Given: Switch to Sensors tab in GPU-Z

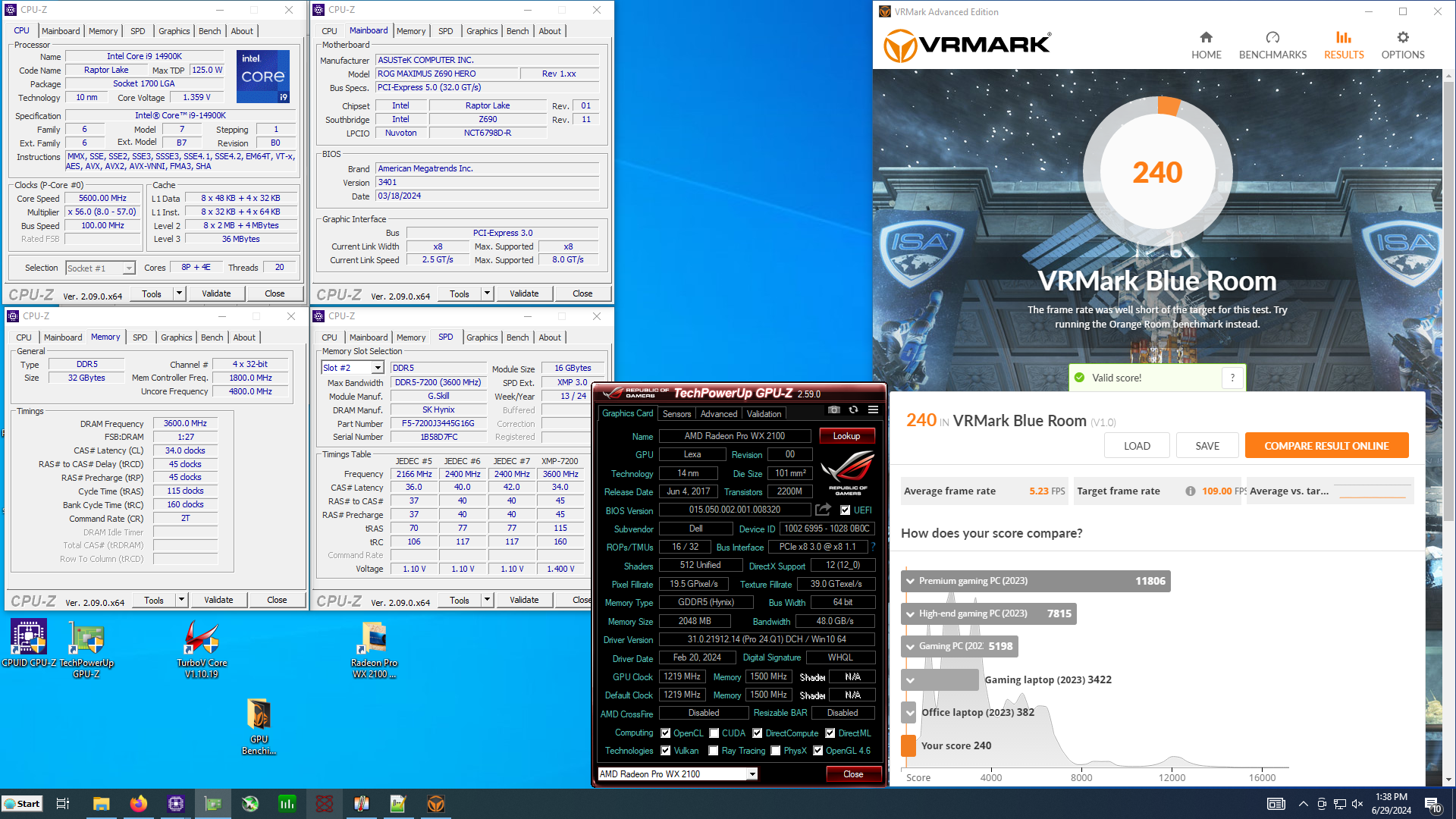Looking at the screenshot, I should 676,414.
